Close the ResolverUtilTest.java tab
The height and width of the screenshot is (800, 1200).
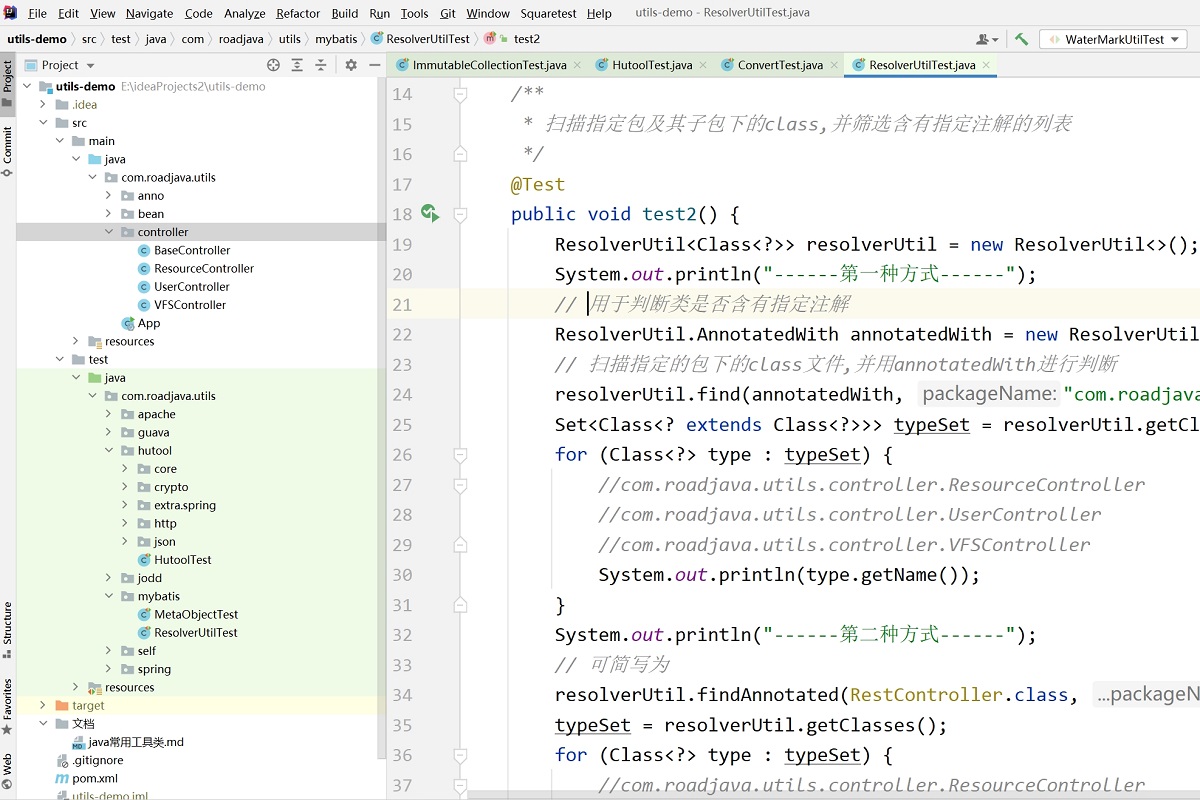point(986,65)
